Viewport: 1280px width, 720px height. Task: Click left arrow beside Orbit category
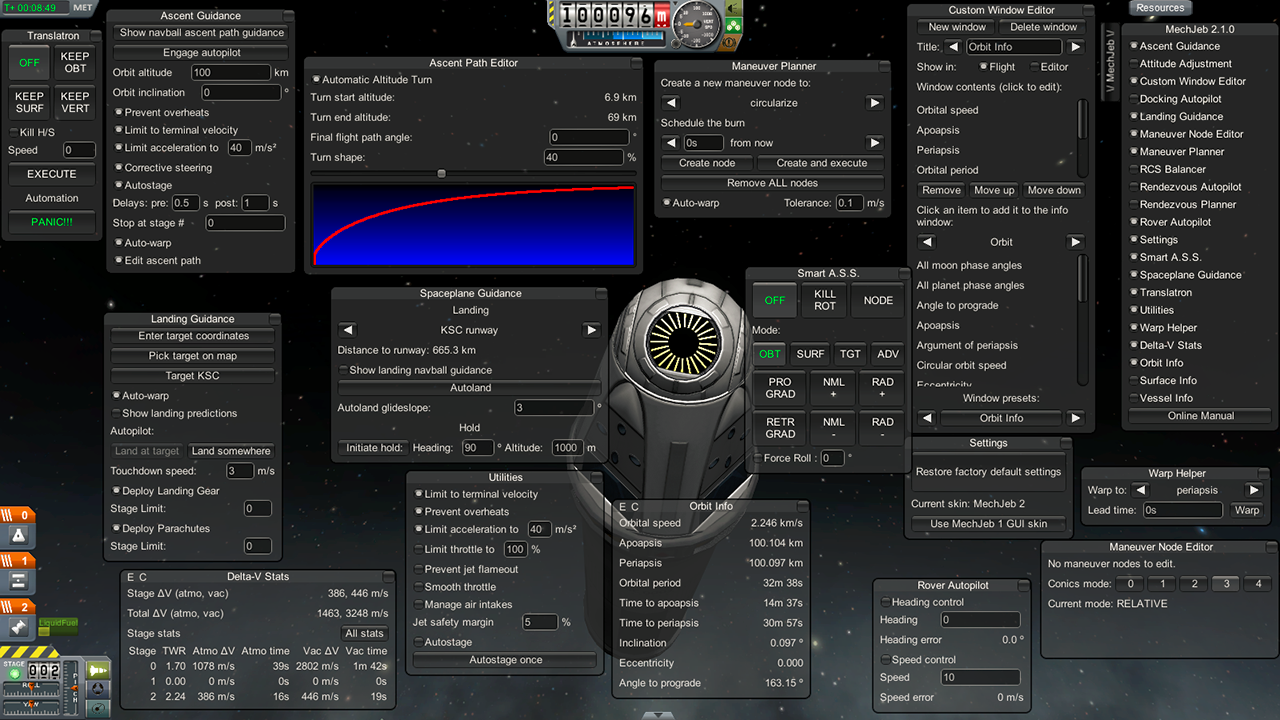pyautogui.click(x=927, y=242)
